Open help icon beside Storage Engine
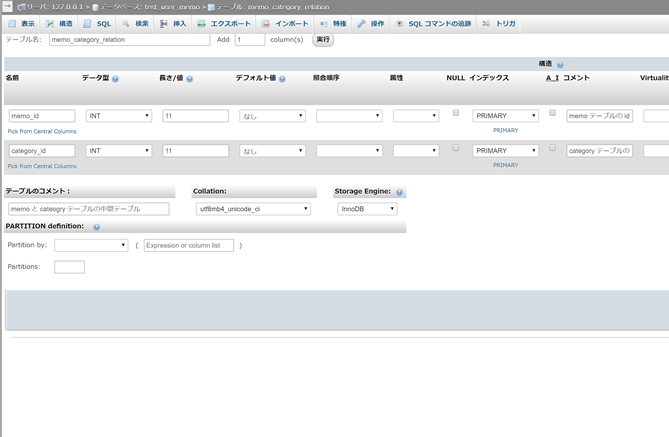The image size is (669, 437). click(399, 192)
